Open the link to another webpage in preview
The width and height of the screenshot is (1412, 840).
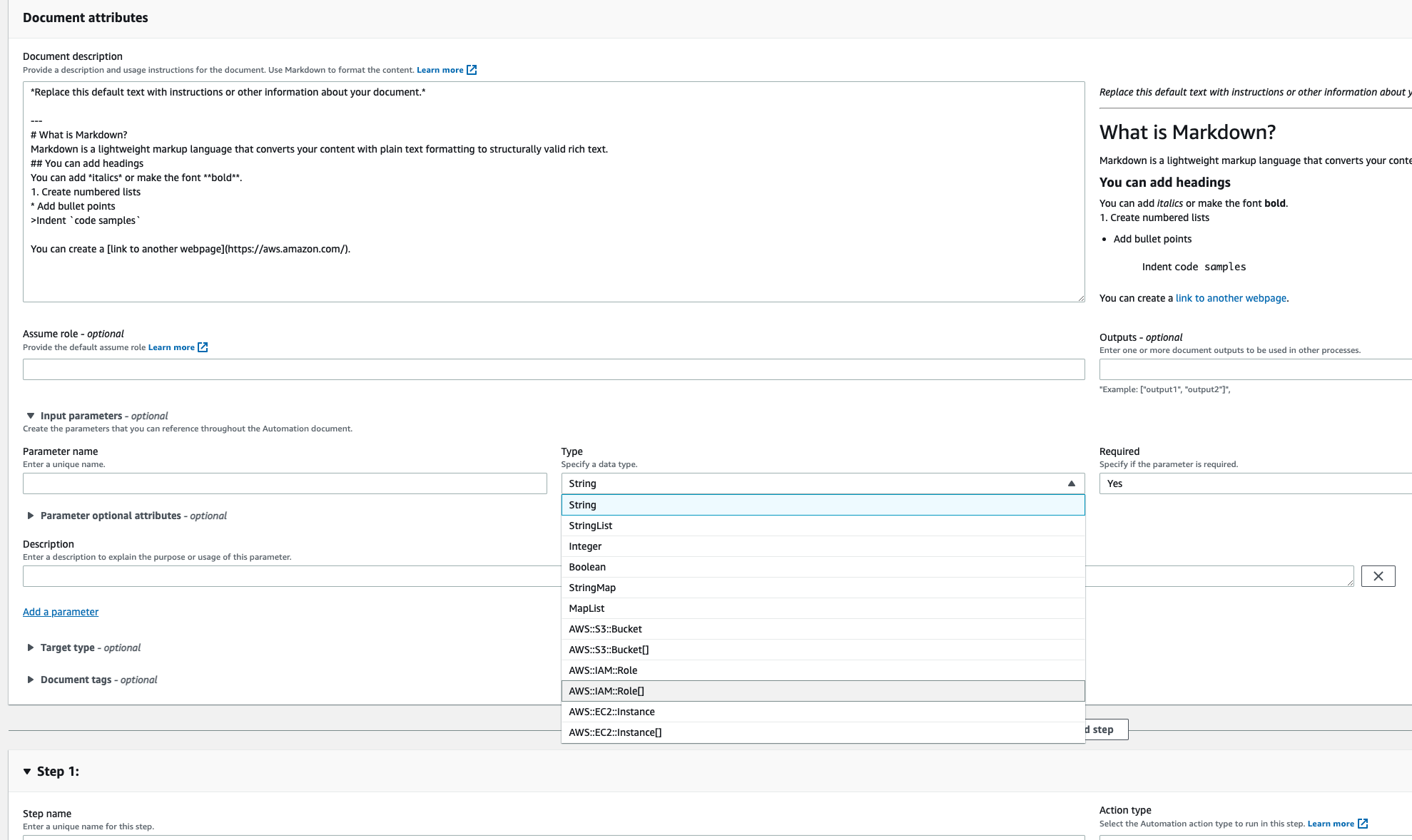(1231, 298)
